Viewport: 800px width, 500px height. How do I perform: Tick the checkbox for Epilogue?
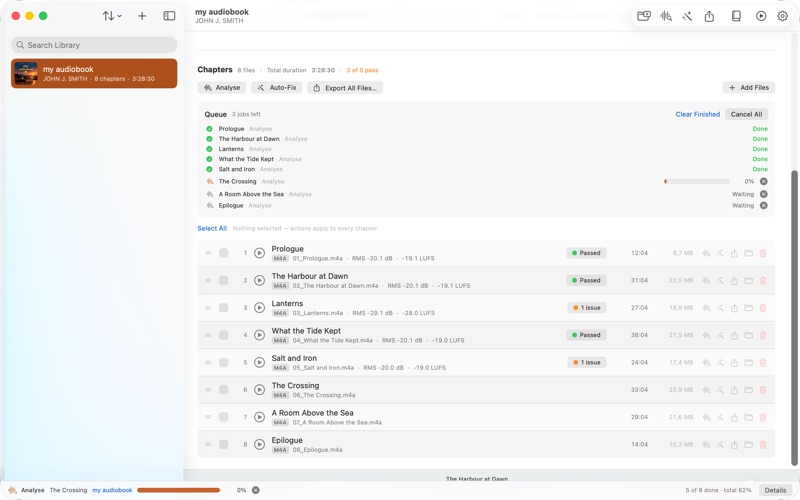point(223,444)
